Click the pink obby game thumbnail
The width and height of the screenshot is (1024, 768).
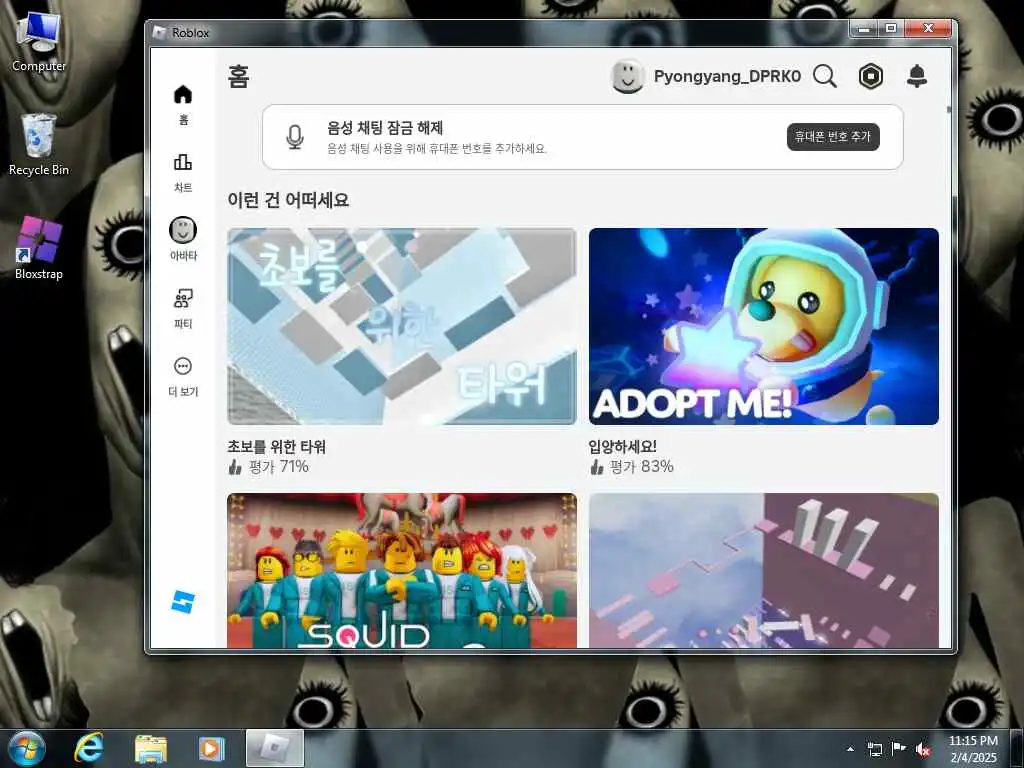point(763,571)
